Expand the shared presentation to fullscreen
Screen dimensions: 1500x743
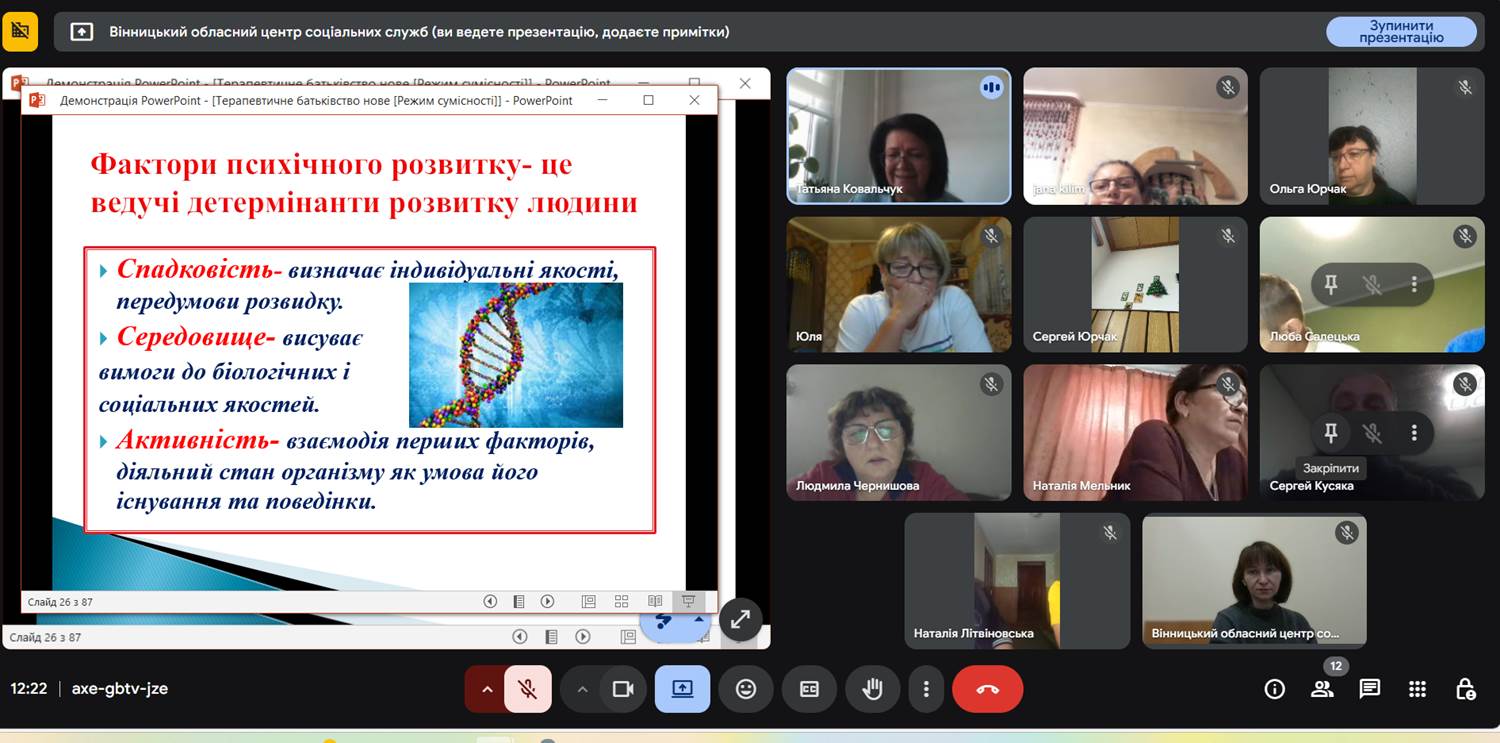pyautogui.click(x=739, y=620)
